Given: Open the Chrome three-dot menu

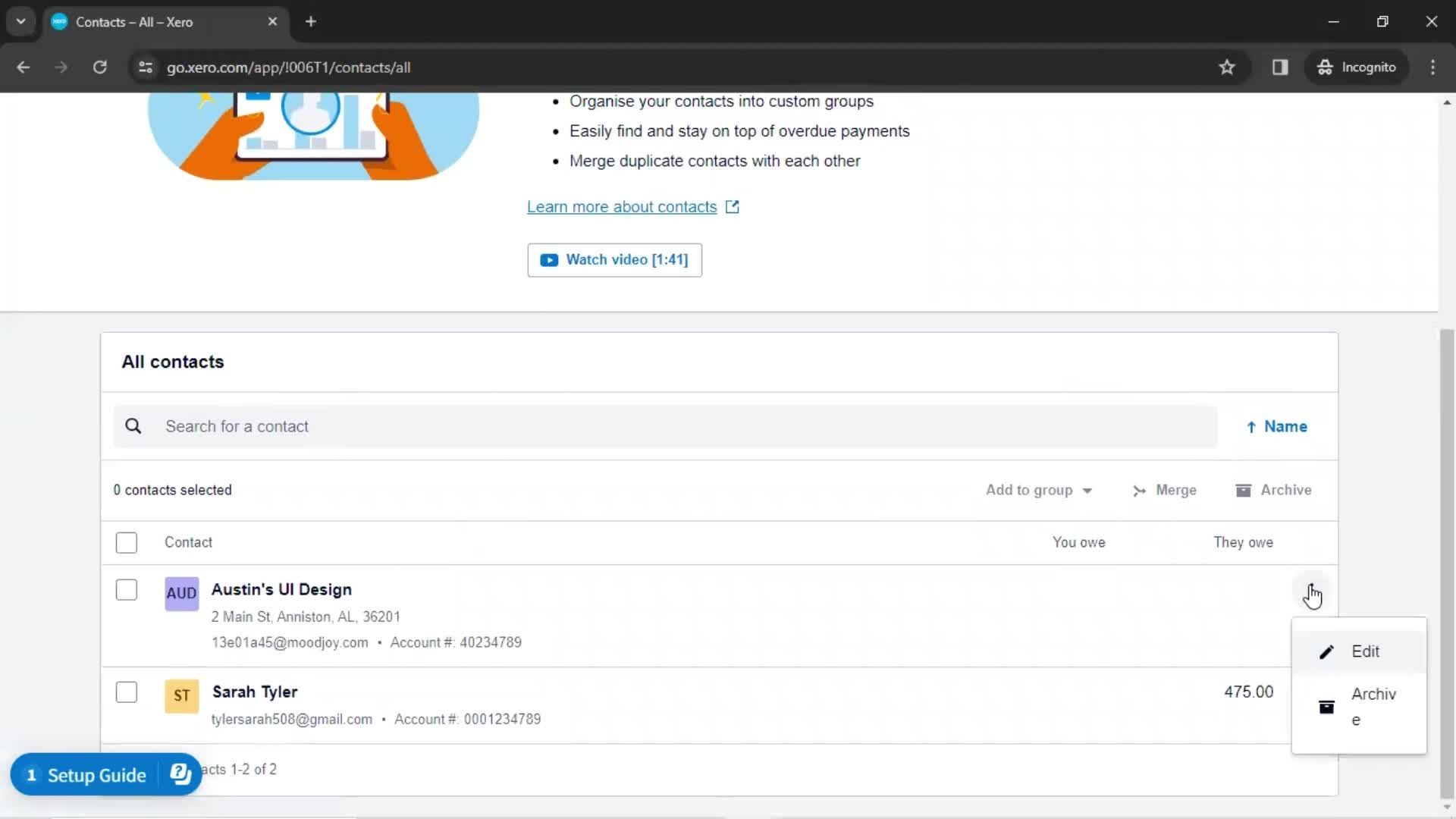Looking at the screenshot, I should [x=1432, y=67].
